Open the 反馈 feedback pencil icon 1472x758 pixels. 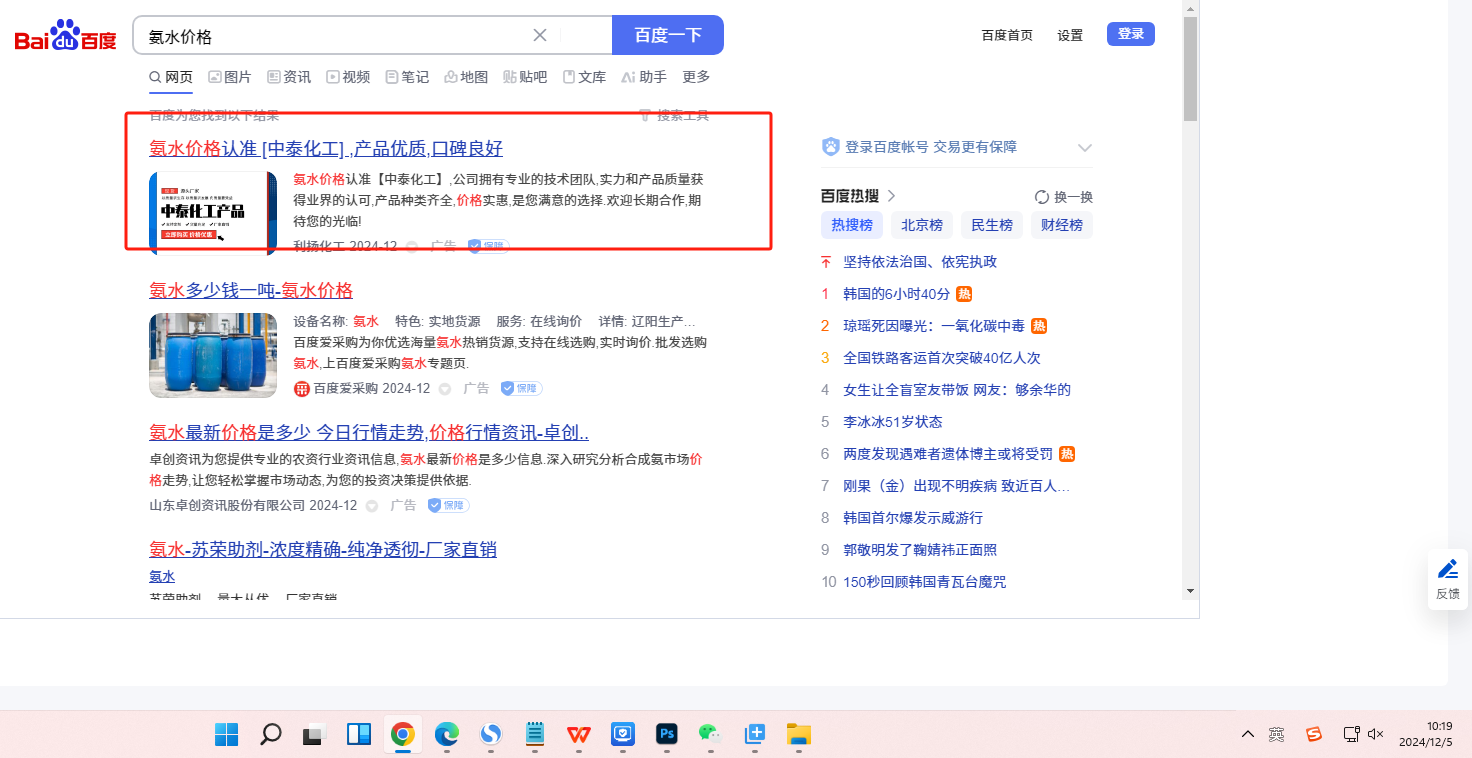(1447, 569)
